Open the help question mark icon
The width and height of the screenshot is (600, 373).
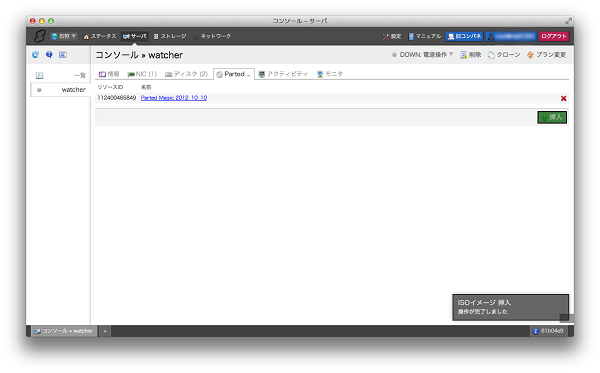pyautogui.click(x=49, y=55)
